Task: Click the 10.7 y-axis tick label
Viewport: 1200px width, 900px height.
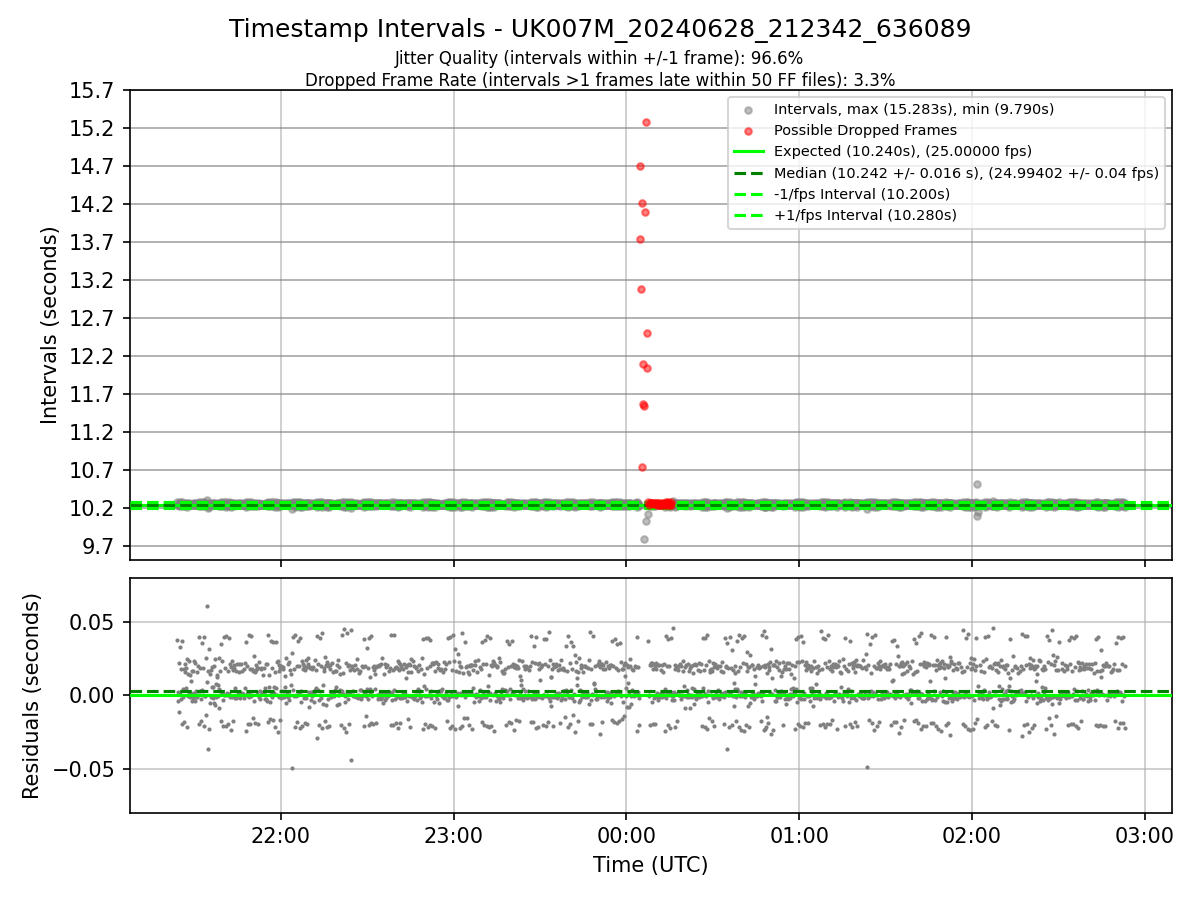Action: coord(91,471)
